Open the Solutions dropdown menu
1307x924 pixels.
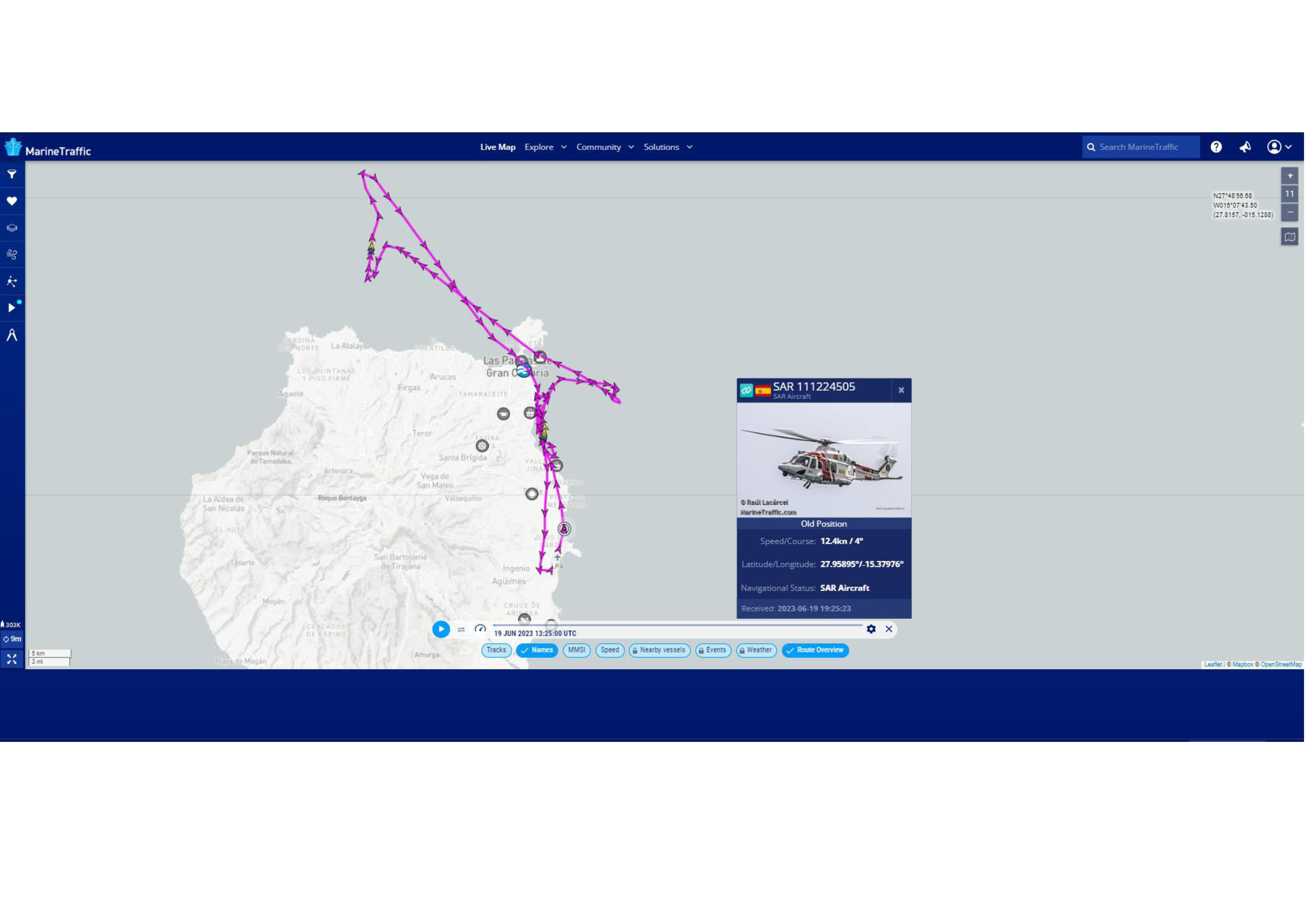click(x=668, y=147)
